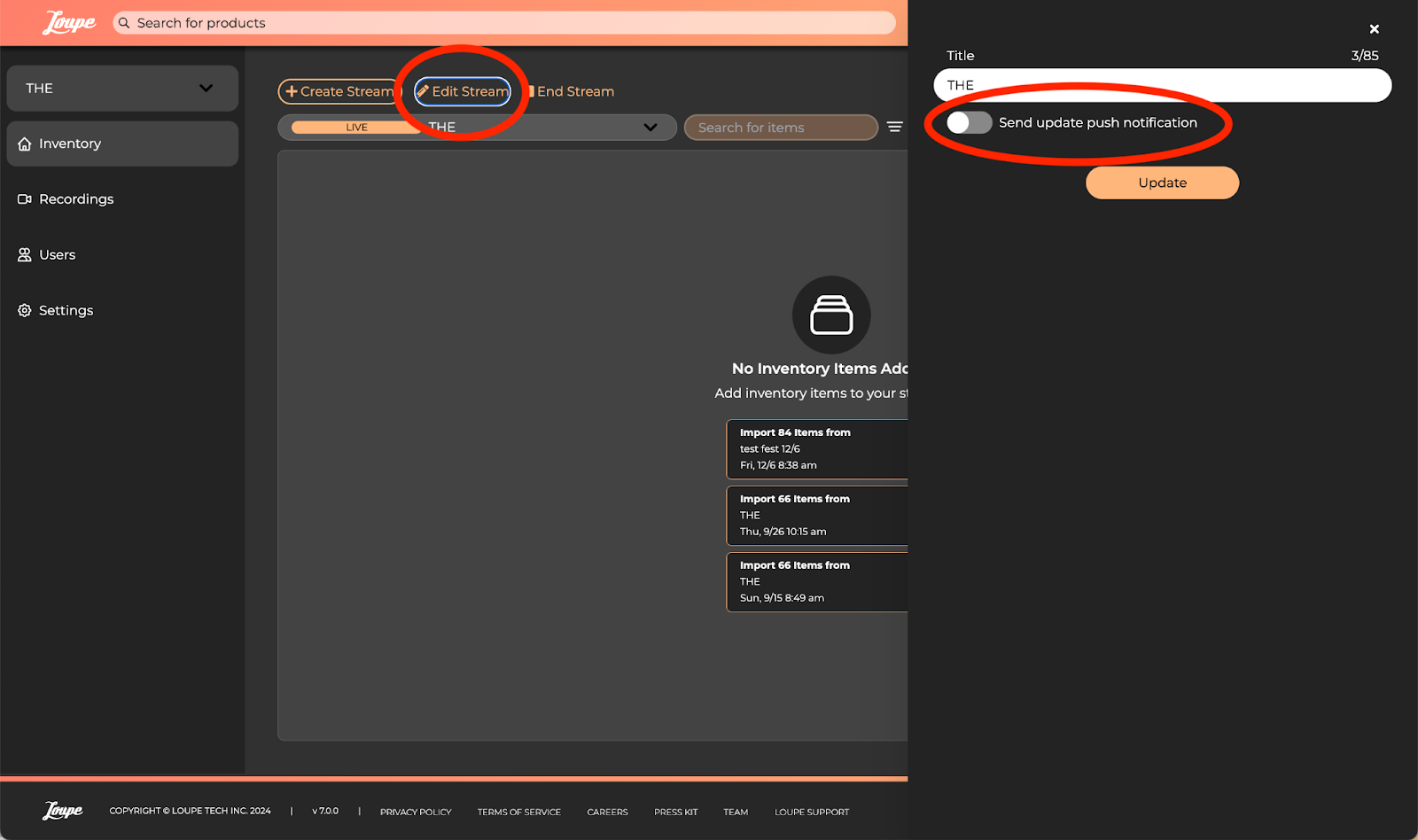1418x840 pixels.
Task: Click Edit Stream button
Action: coord(463,91)
